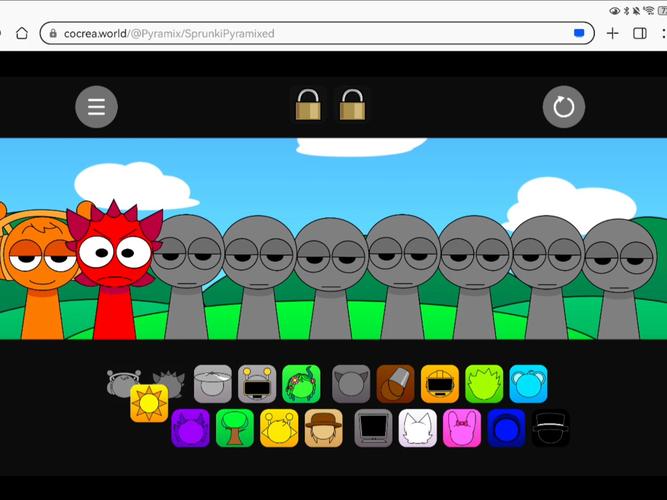The image size is (667, 500).
Task: Select the gray computer monitor character icon
Action: click(373, 428)
